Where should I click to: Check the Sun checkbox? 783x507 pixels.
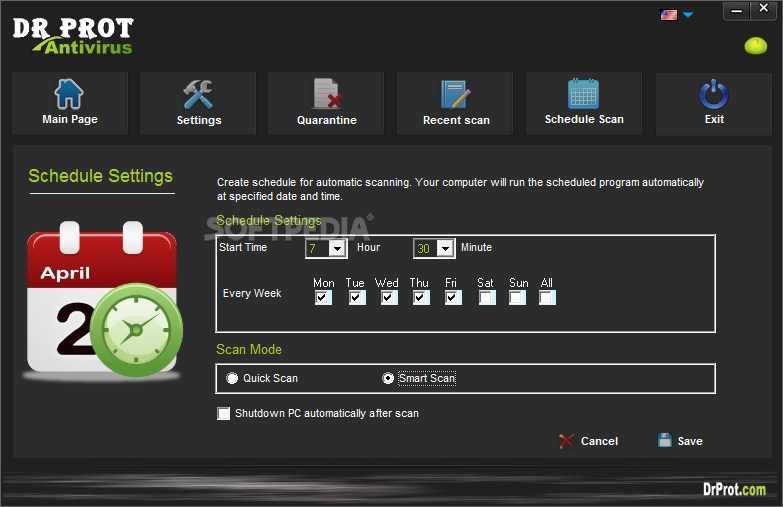pos(517,298)
